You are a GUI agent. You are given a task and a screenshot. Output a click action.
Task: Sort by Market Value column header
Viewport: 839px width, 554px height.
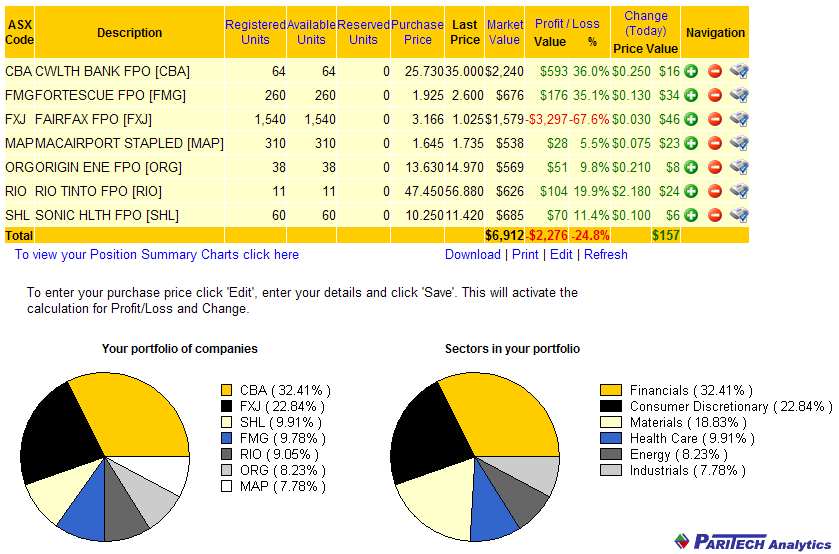pos(505,32)
